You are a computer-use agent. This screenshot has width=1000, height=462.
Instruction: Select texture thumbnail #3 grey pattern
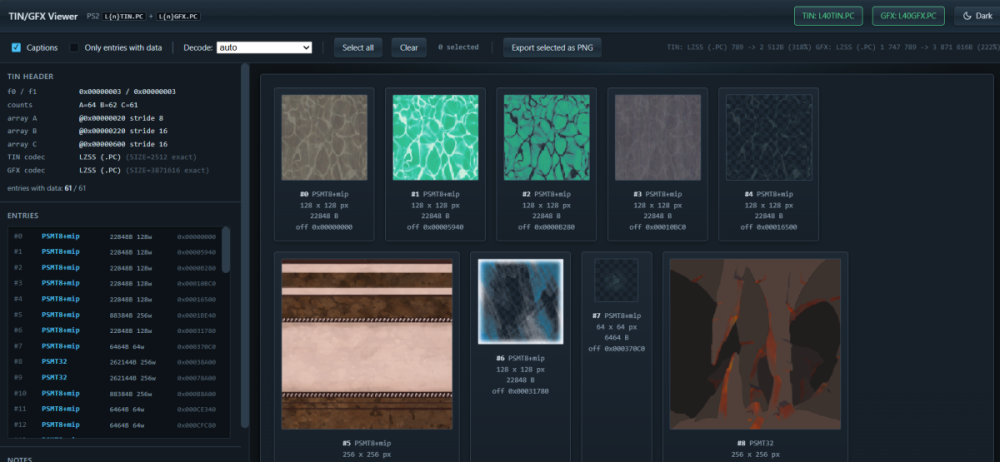tap(658, 138)
